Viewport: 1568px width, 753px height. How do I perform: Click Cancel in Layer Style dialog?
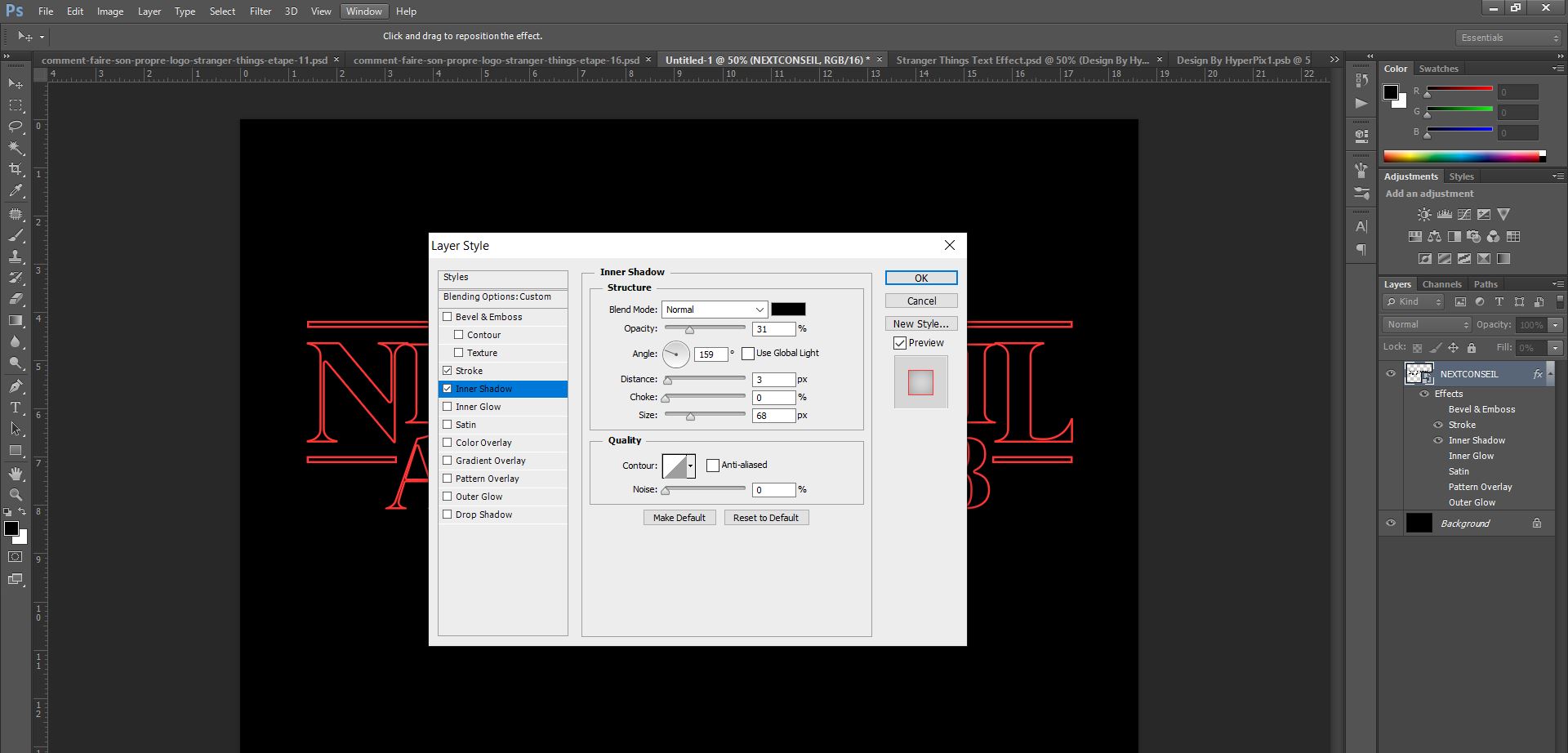[921, 301]
